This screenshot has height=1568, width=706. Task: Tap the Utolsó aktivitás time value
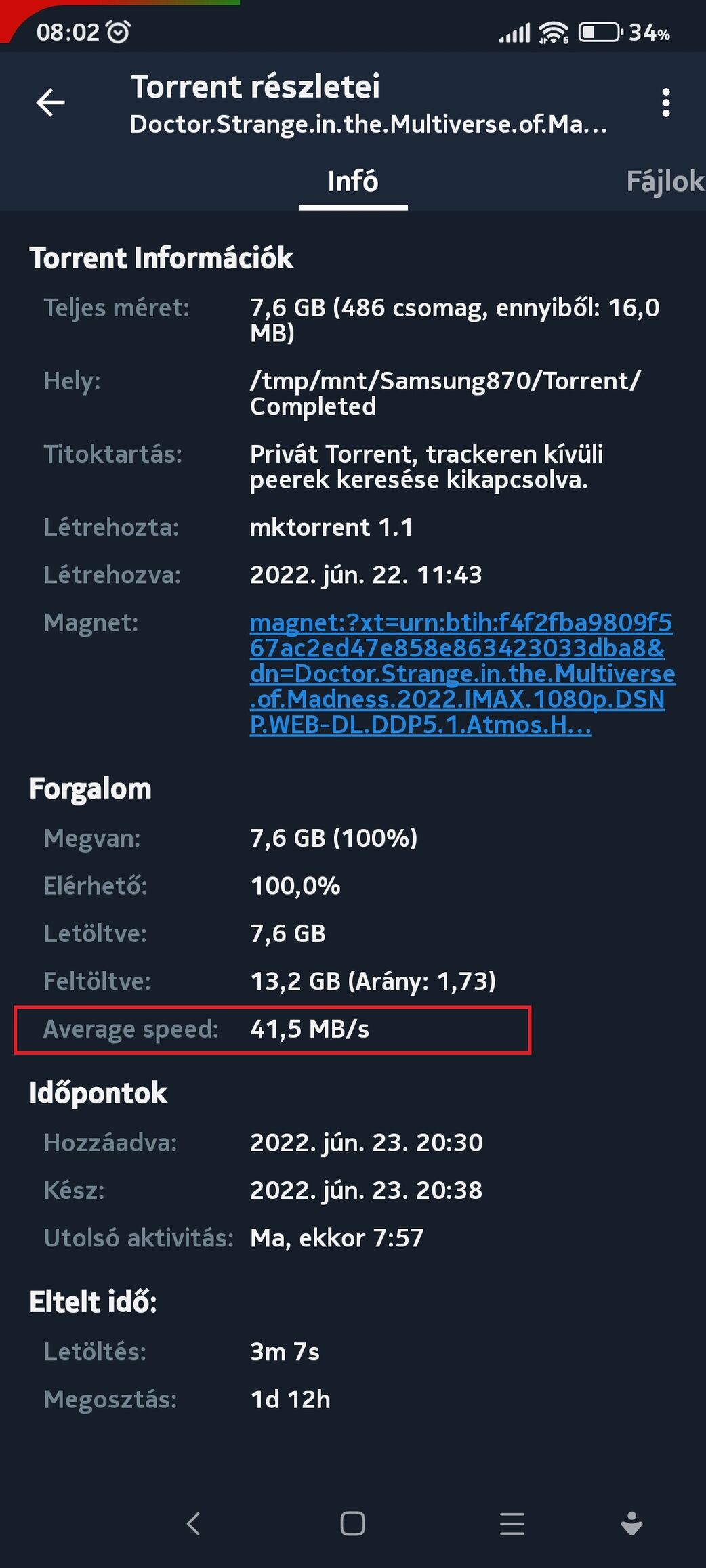tap(337, 1238)
